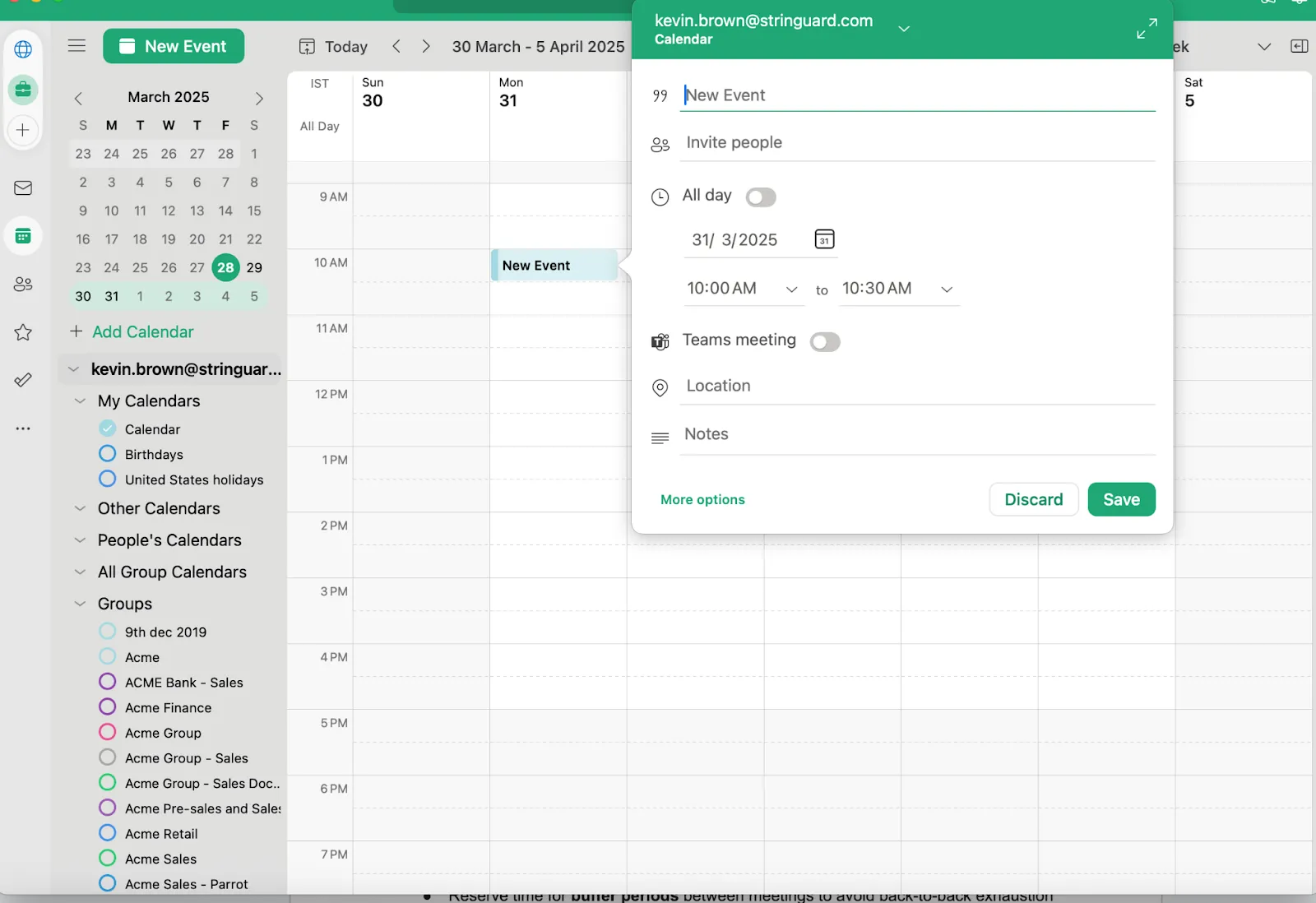Select the purple ACME Bank - Sales circle

point(108,682)
